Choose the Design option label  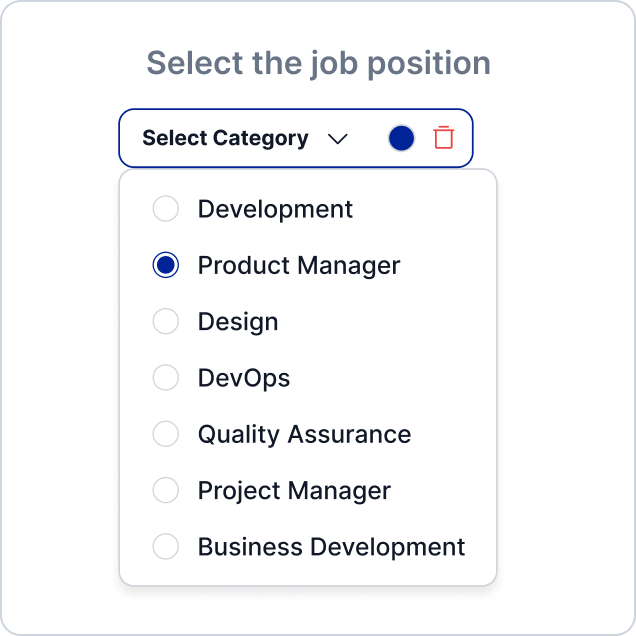(x=238, y=322)
